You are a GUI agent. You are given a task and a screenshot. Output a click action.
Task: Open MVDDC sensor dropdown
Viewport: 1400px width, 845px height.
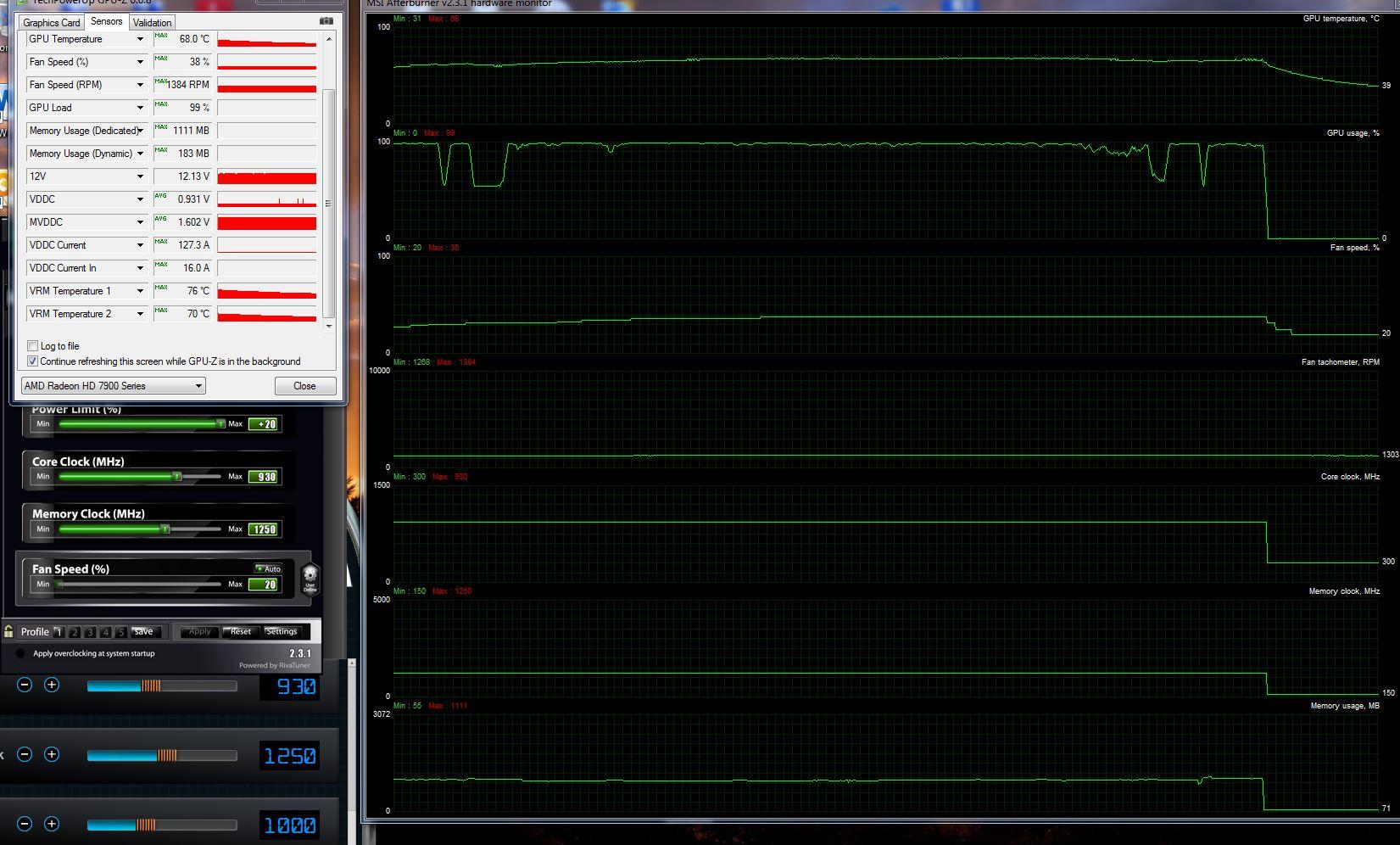click(x=140, y=222)
